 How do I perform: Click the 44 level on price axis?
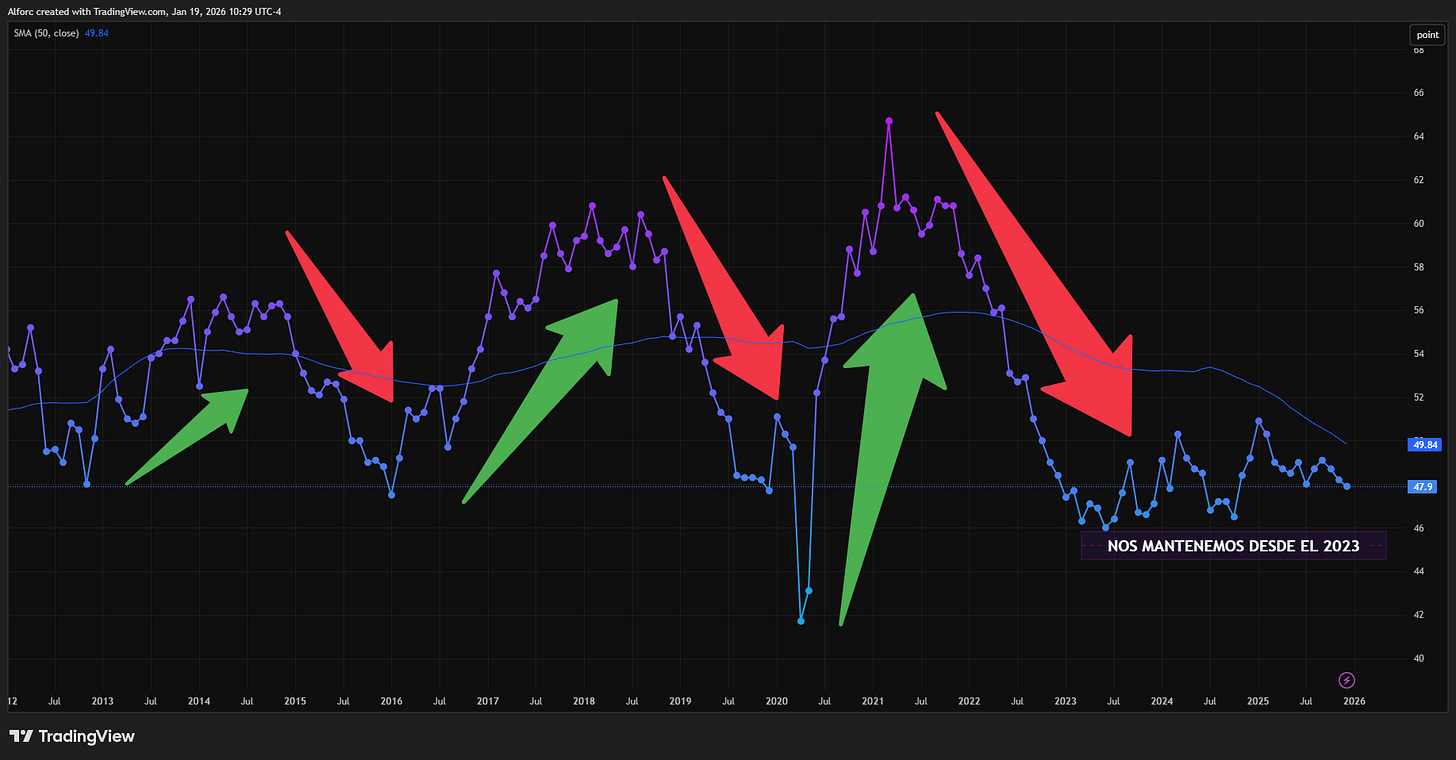tap(1418, 572)
